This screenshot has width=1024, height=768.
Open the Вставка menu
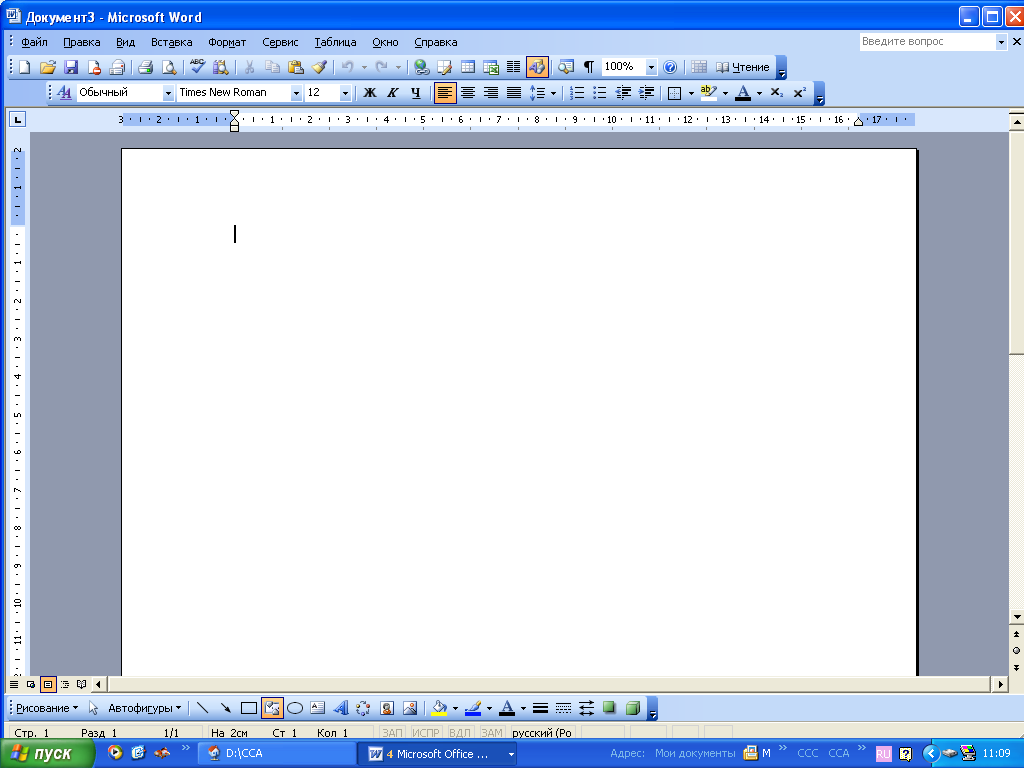point(172,42)
